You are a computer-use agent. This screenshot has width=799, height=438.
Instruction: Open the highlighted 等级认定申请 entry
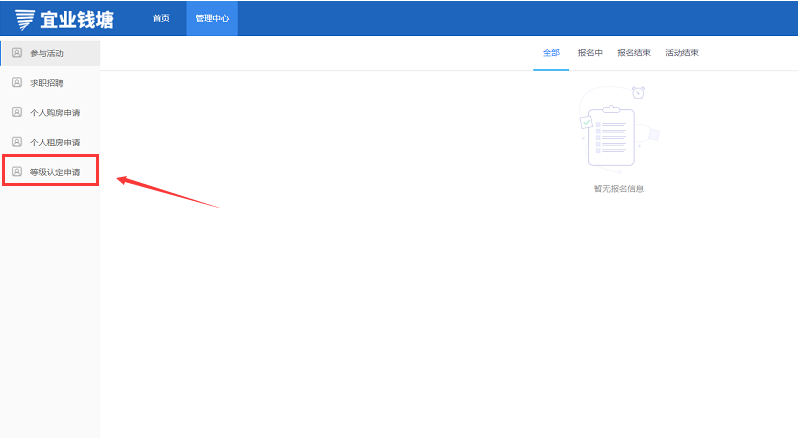55,173
